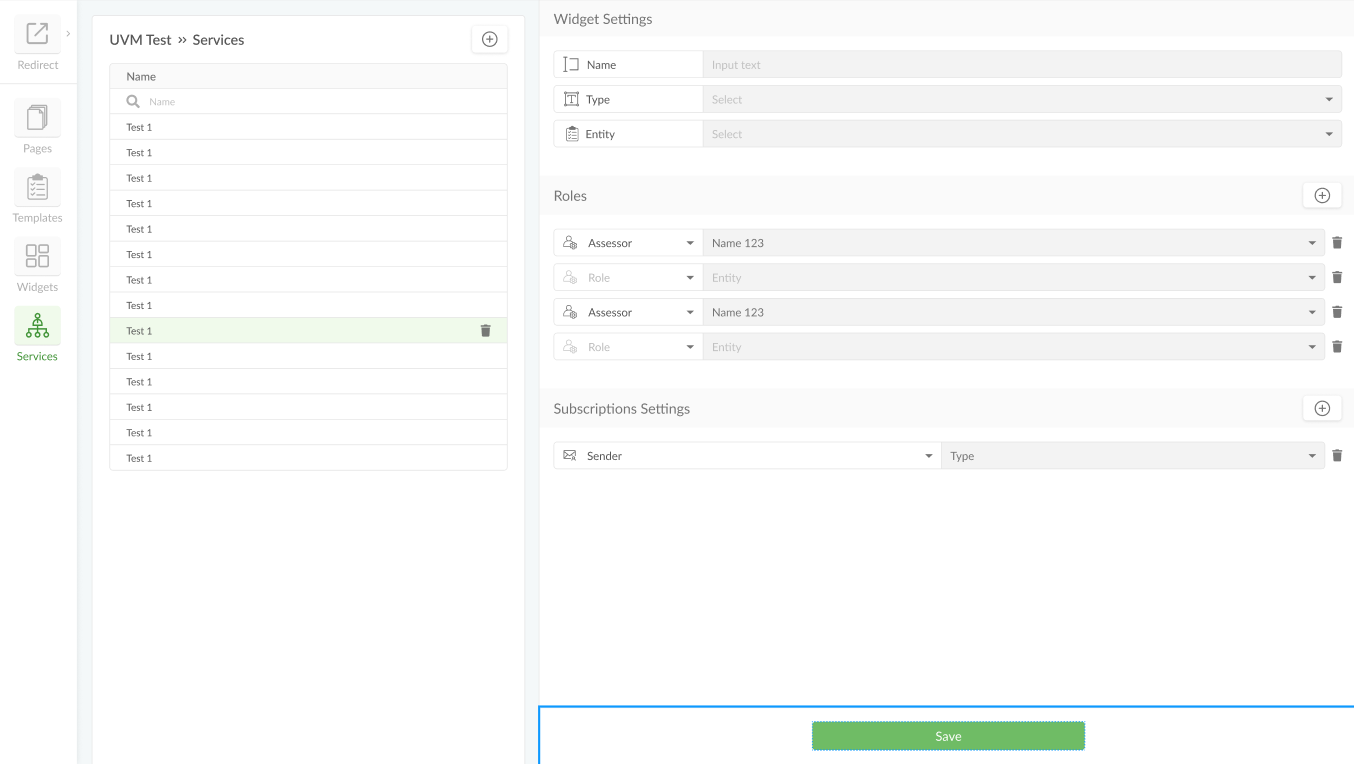This screenshot has width=1354, height=764.
Task: Delete the highlighted Test 1 service
Action: coord(486,331)
